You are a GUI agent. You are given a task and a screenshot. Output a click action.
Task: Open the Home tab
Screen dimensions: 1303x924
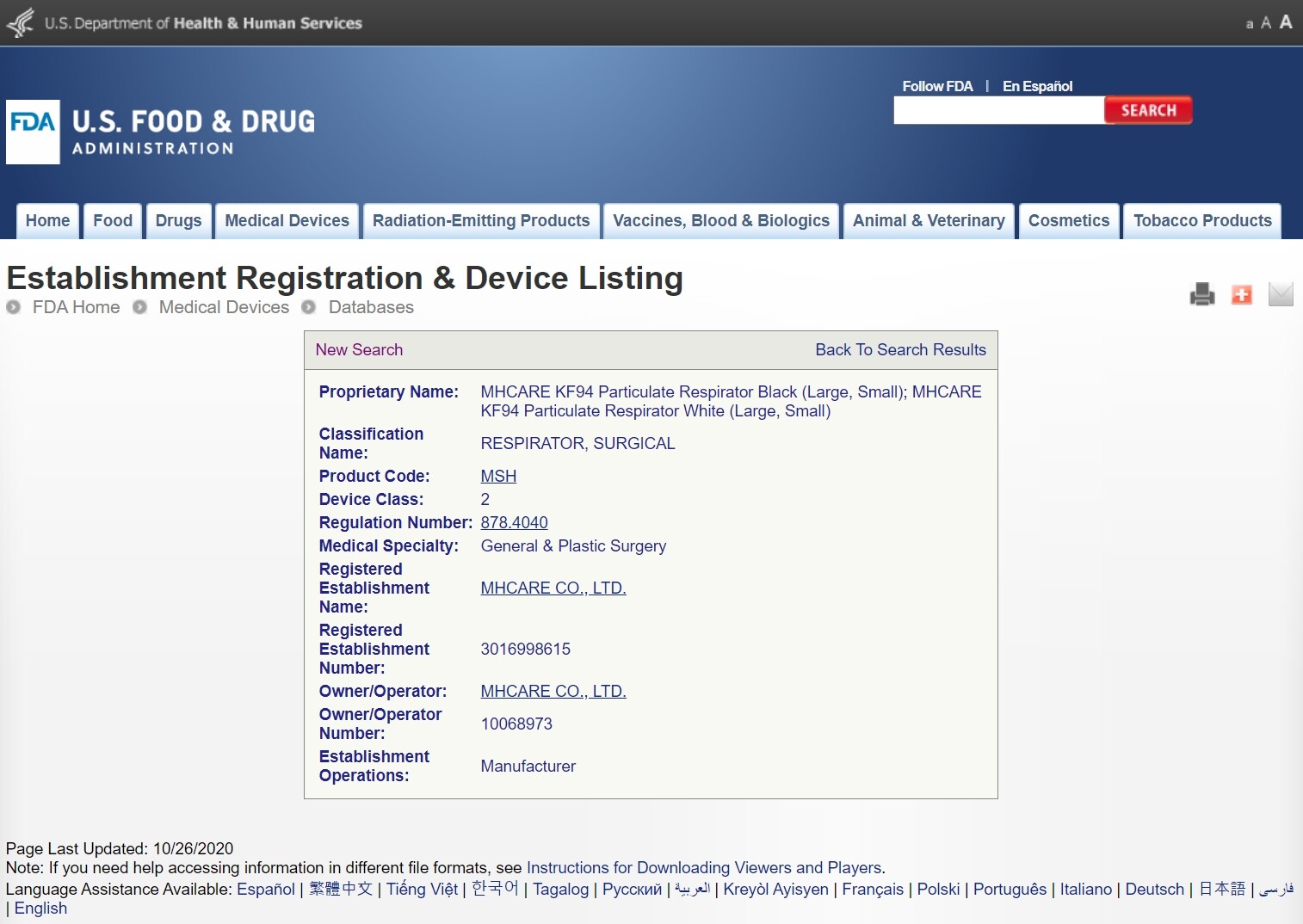(x=48, y=221)
